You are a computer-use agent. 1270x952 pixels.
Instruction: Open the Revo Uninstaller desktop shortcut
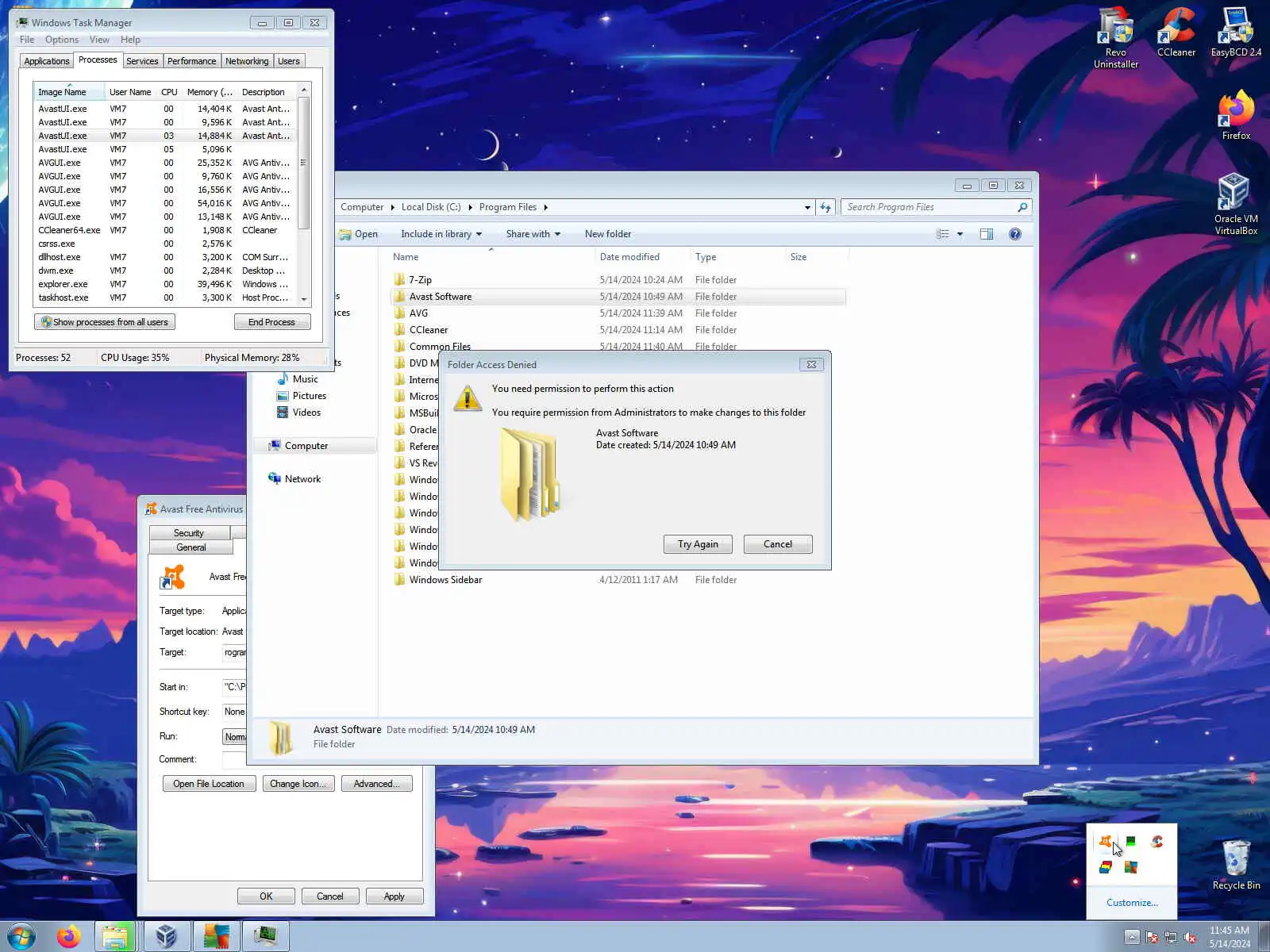1115,37
